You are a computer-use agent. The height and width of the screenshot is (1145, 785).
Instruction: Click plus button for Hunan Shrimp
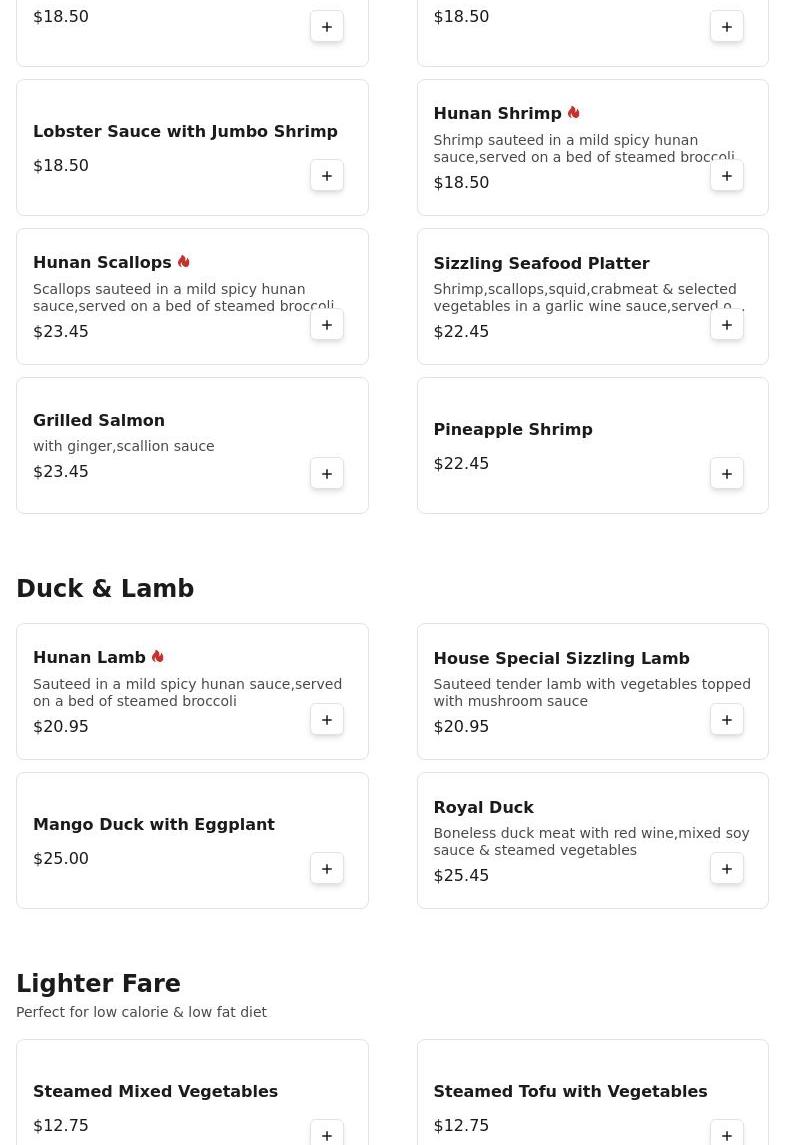coord(727,176)
